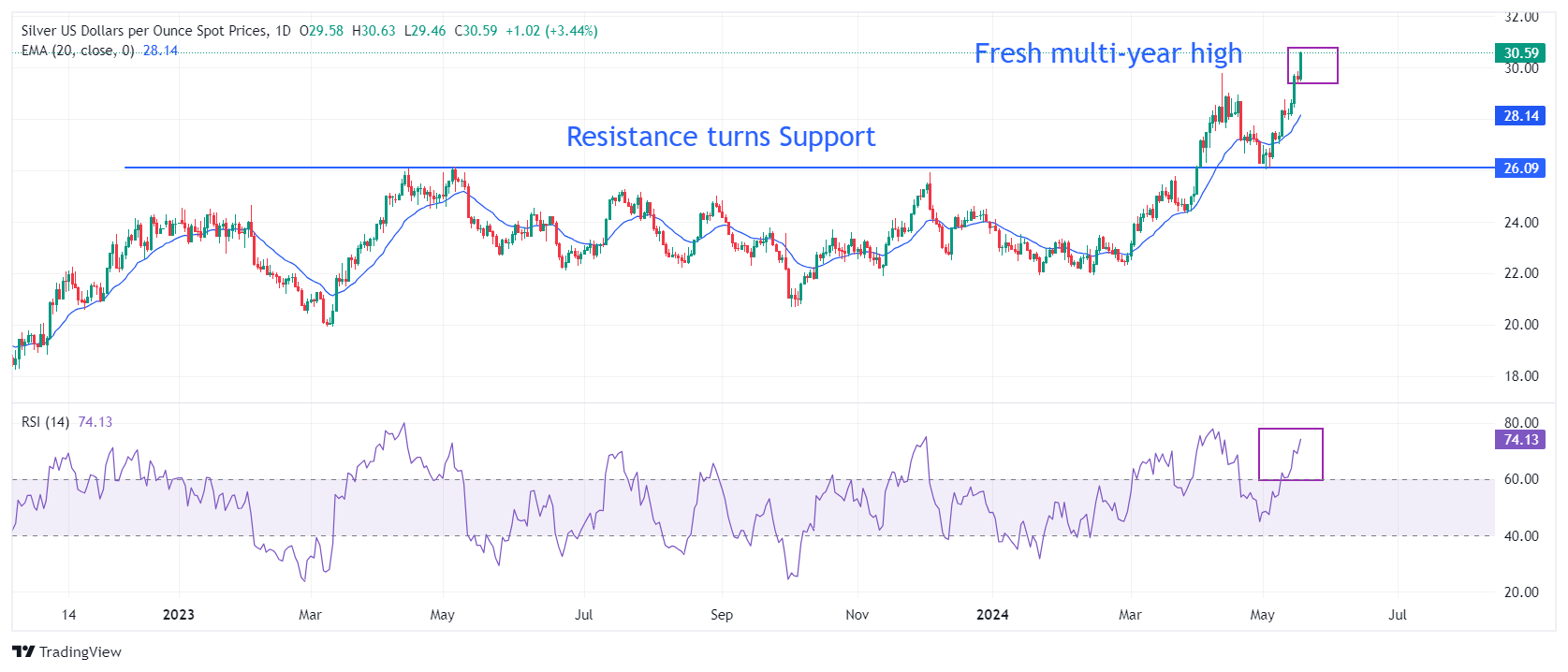Click the 26.09 horizontal line price tag
The image size is (1568, 672).
click(1520, 168)
